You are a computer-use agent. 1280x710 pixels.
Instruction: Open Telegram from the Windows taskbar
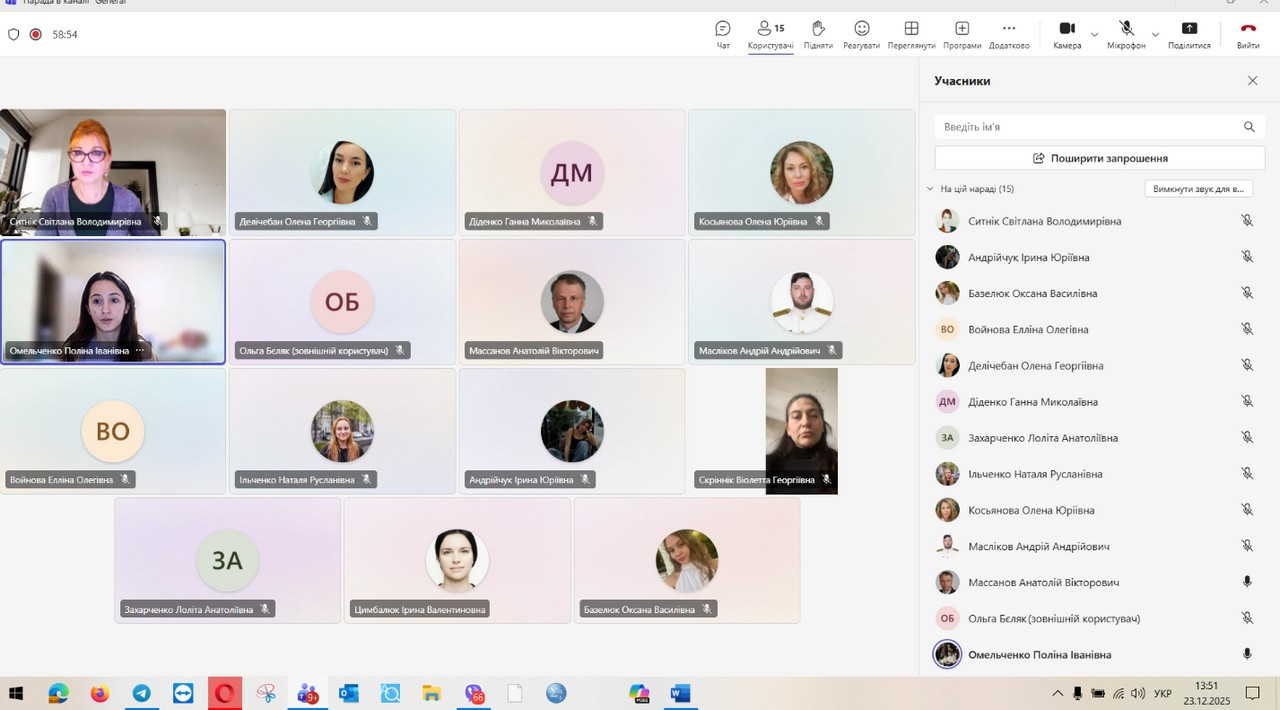142,693
